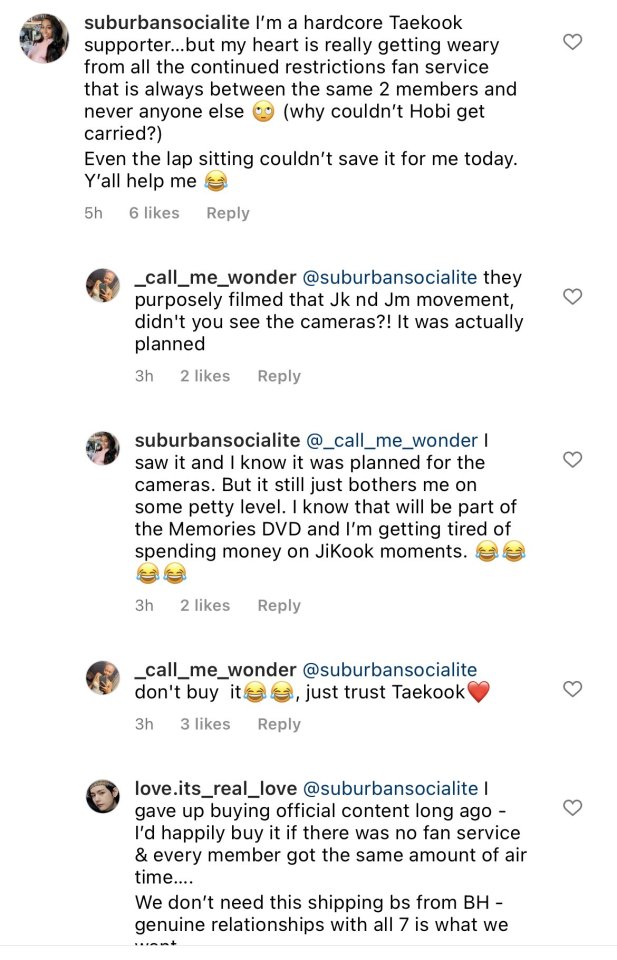This screenshot has width=617, height=960.
Task: Open _call_me_wonder's avatar on planned cameras reply
Action: (103, 286)
